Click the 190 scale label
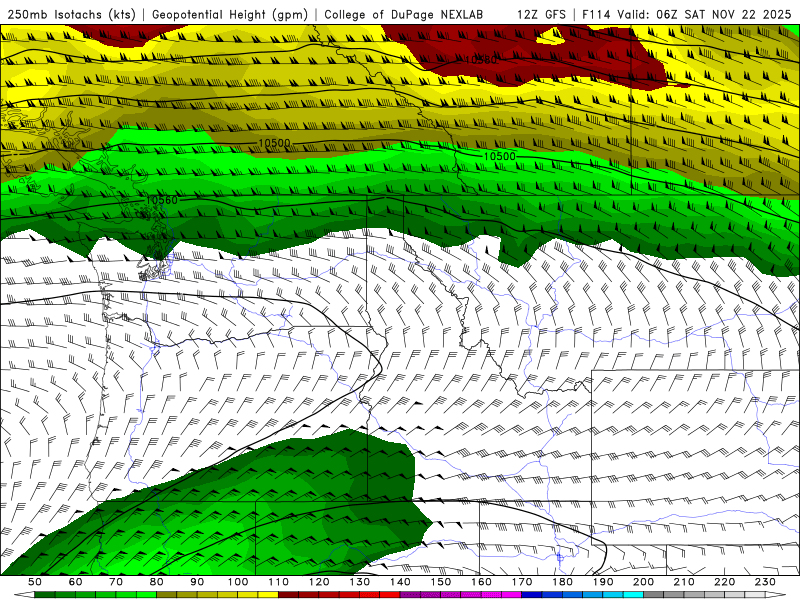This screenshot has height=600, width=800. (603, 582)
